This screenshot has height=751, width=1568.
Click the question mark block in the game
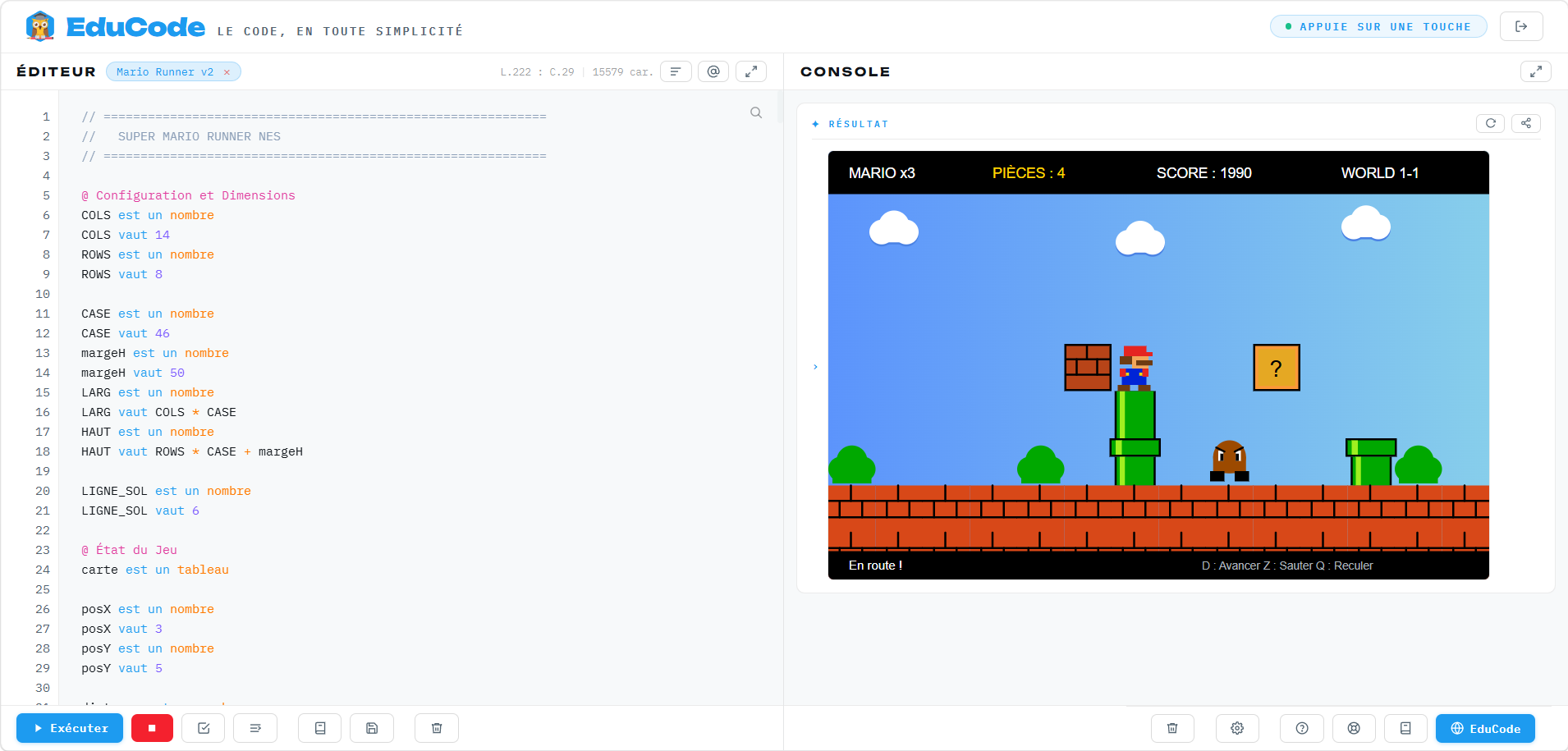[x=1277, y=368]
